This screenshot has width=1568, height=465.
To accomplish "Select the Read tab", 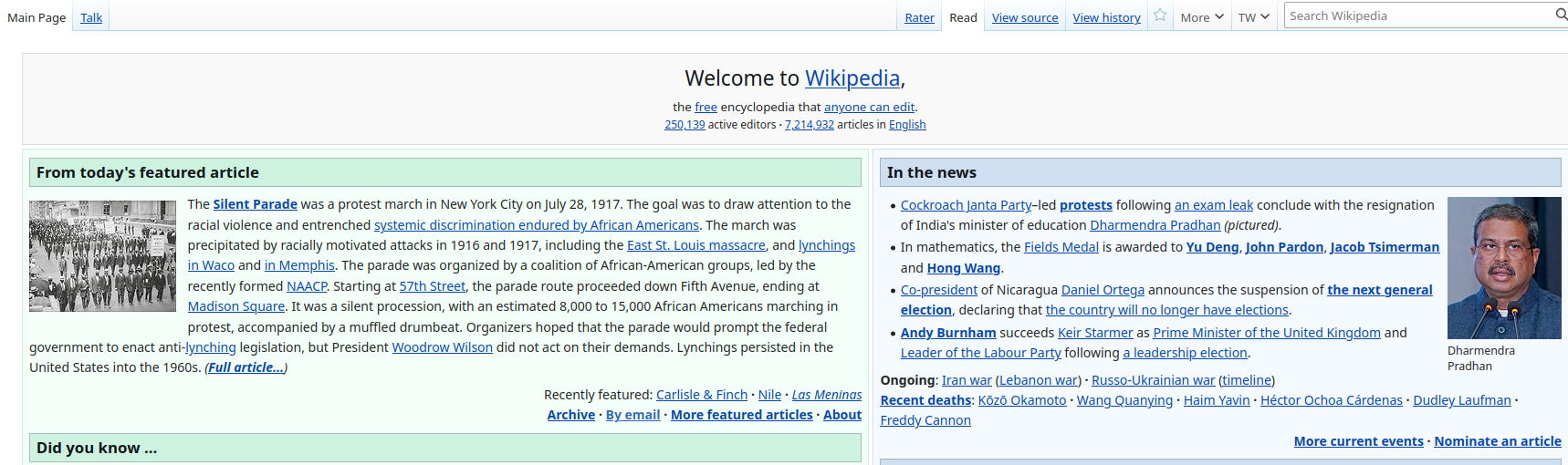I will (963, 17).
